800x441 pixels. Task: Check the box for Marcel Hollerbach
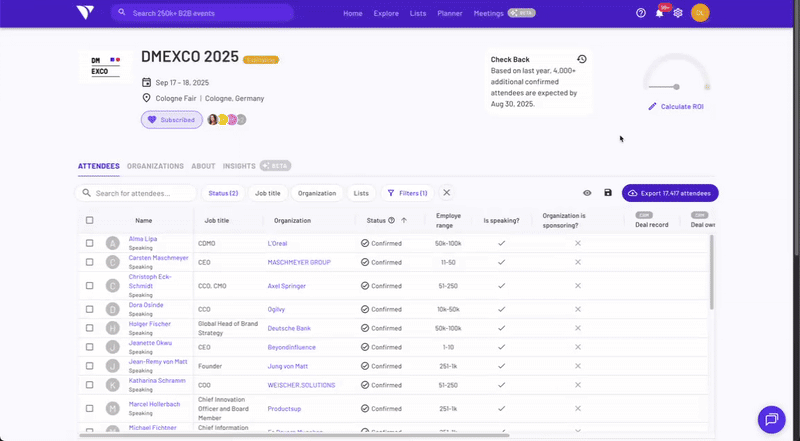click(x=89, y=408)
